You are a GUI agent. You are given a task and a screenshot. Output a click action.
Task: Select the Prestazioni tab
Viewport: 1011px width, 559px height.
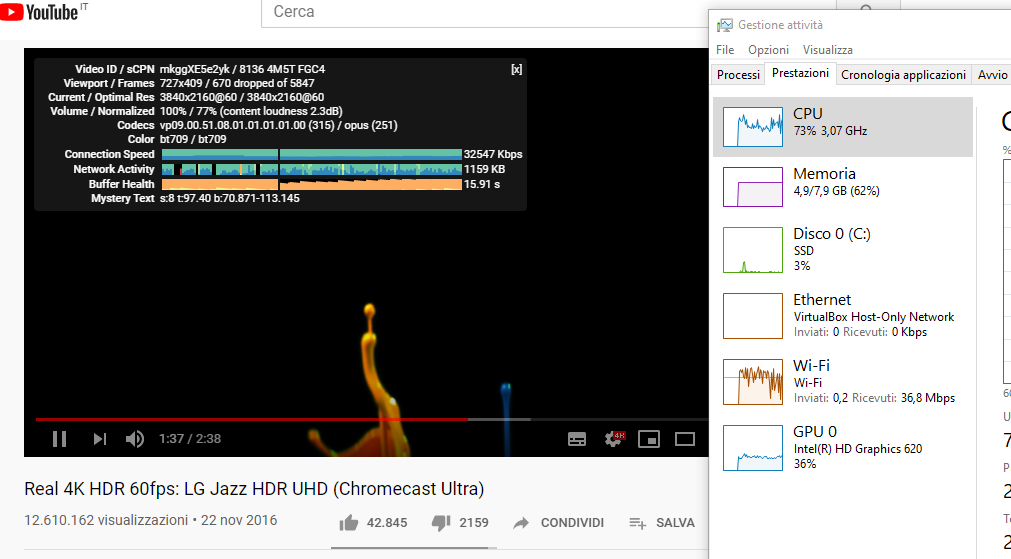click(800, 74)
